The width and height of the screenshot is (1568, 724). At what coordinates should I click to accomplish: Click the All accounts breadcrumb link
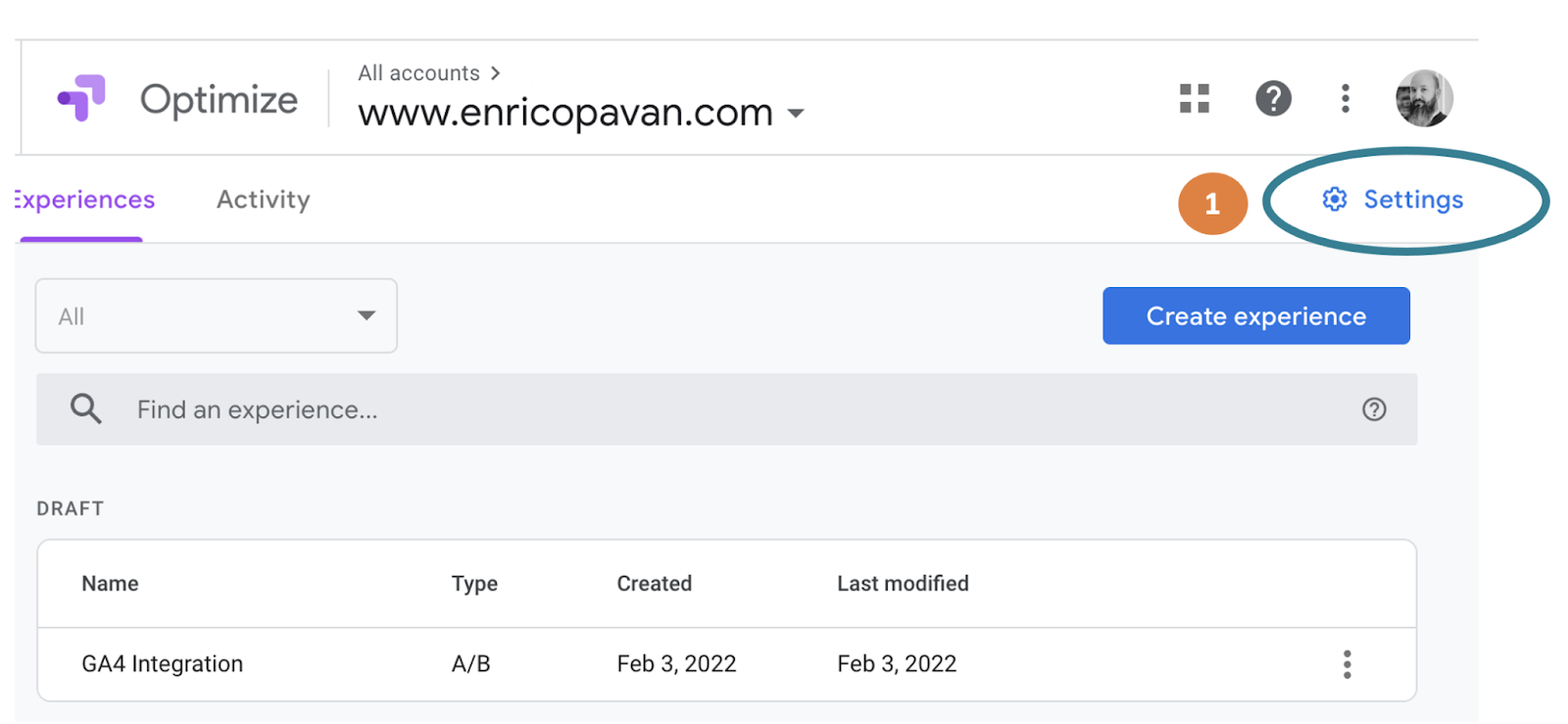click(418, 73)
